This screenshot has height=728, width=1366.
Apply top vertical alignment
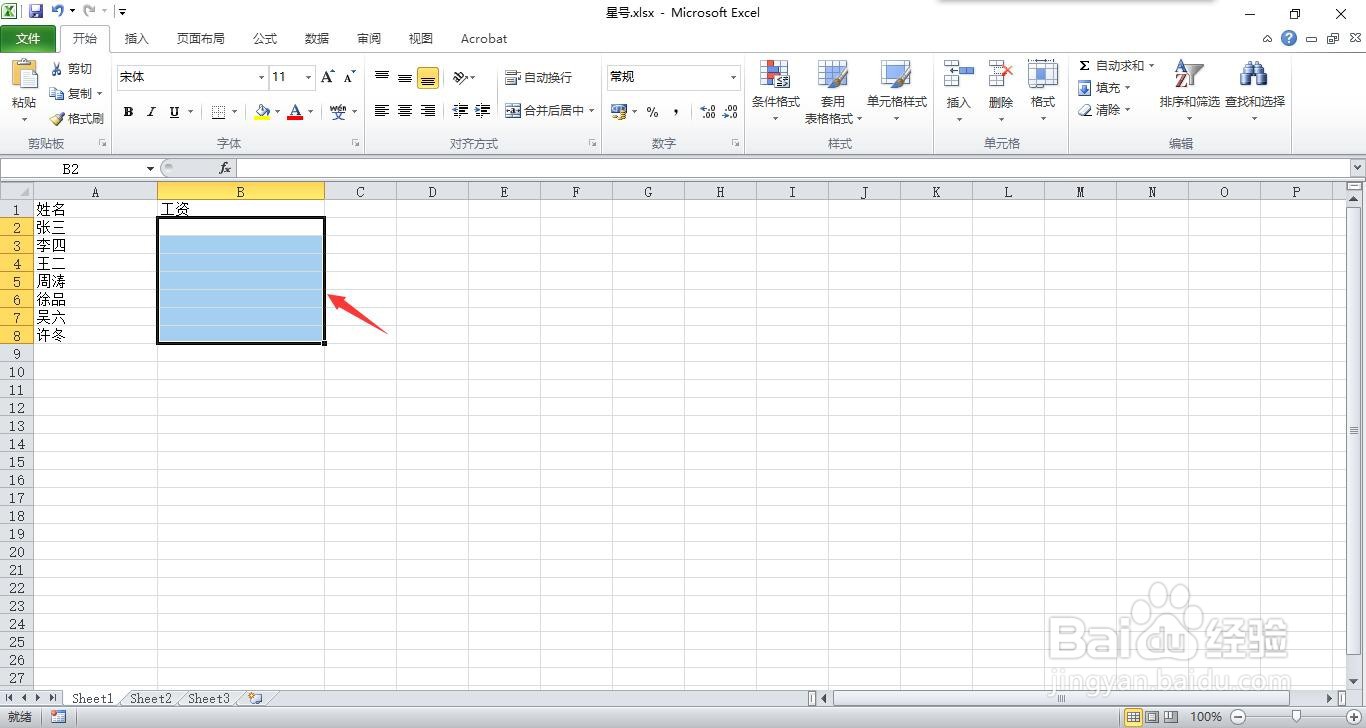click(382, 77)
